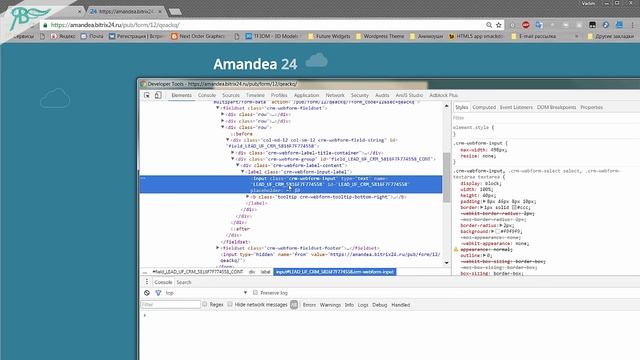Expand the second div class row node
Screen dimensions: 640x360
coord(223,121)
